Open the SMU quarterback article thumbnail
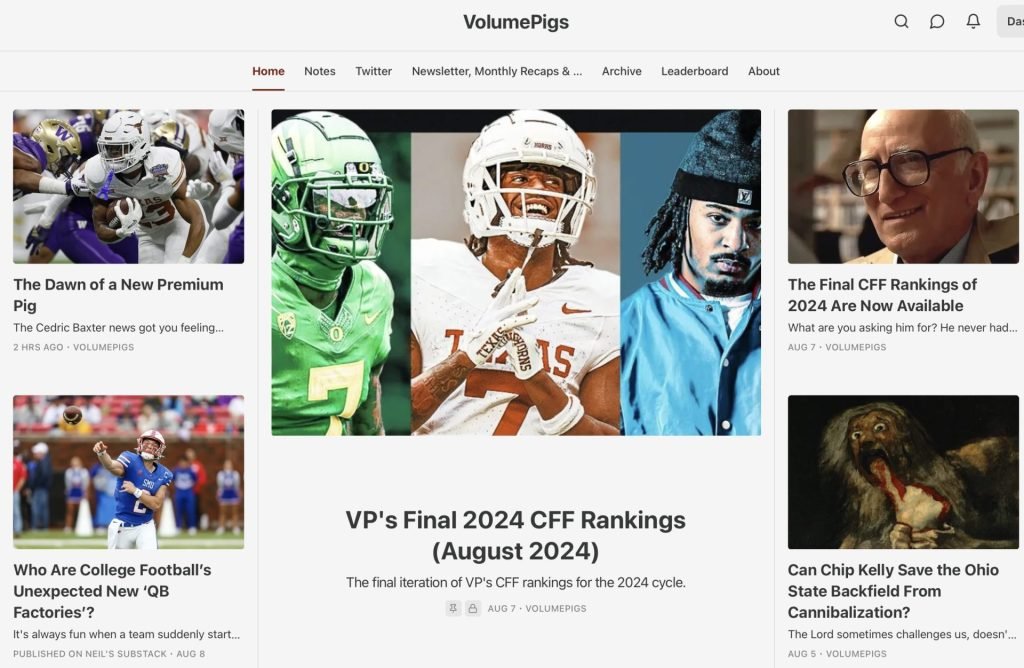This screenshot has width=1024, height=668. click(129, 471)
